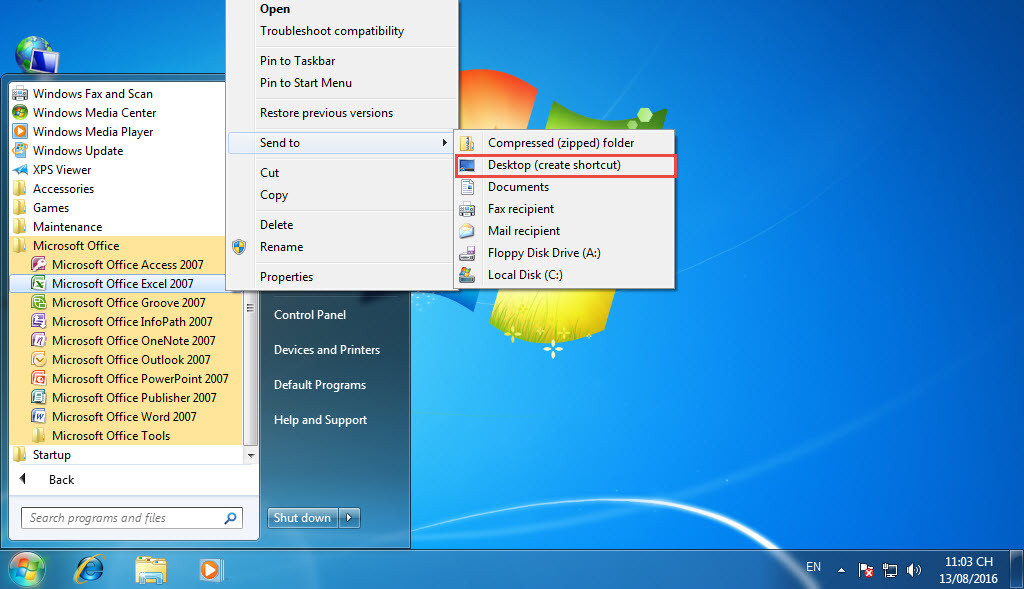Screen dimensions: 1024x589
Task: Click the Shut down button
Action: (302, 518)
